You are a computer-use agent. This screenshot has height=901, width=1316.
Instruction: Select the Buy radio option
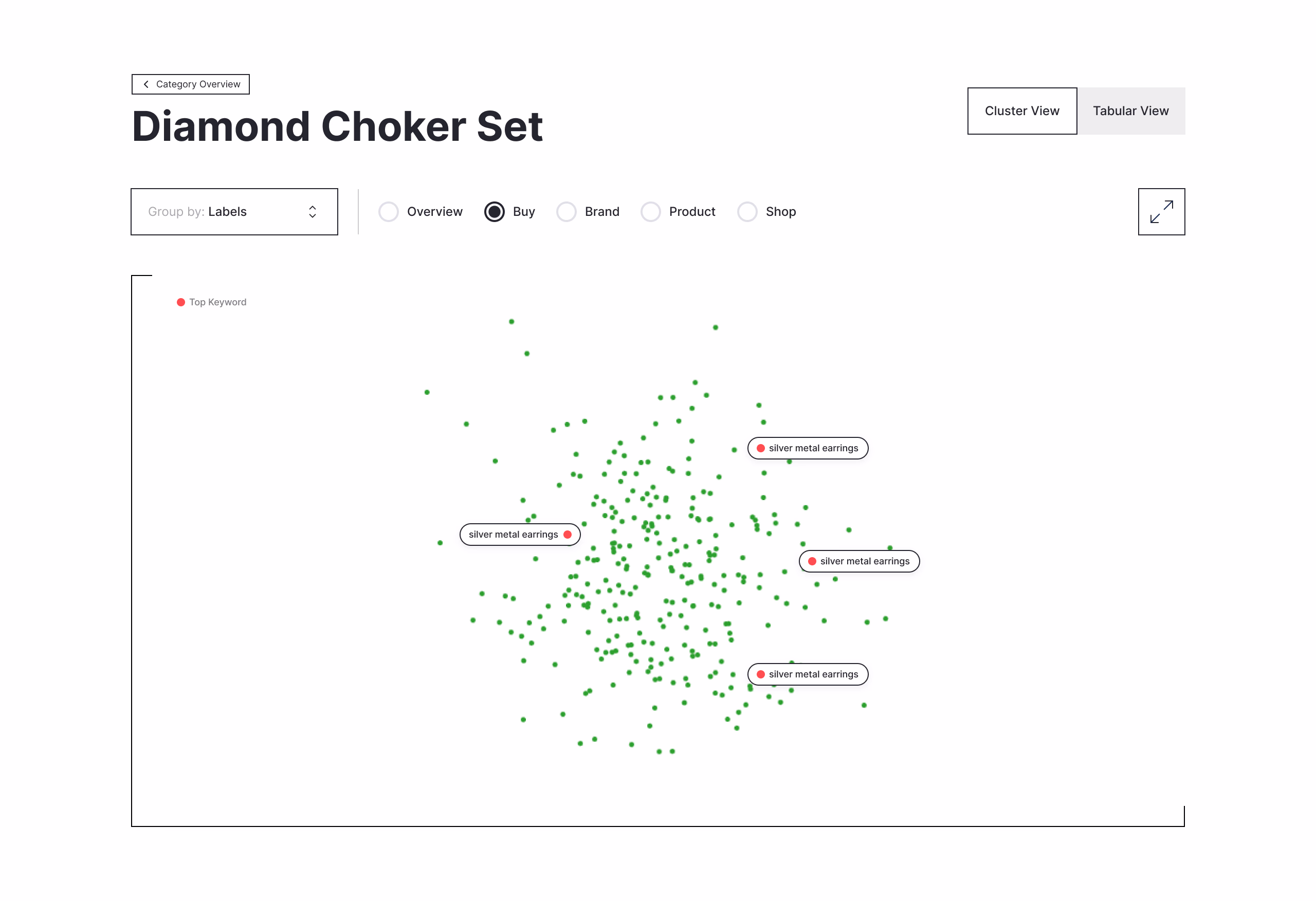pos(495,212)
